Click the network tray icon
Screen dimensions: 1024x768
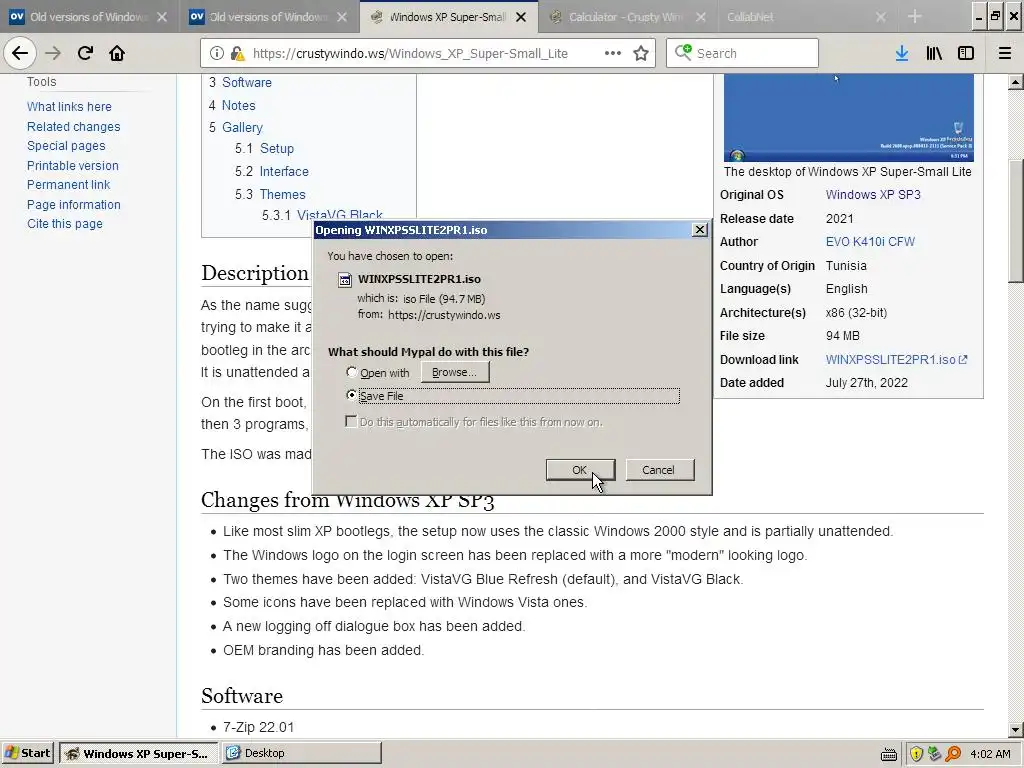tap(935, 754)
